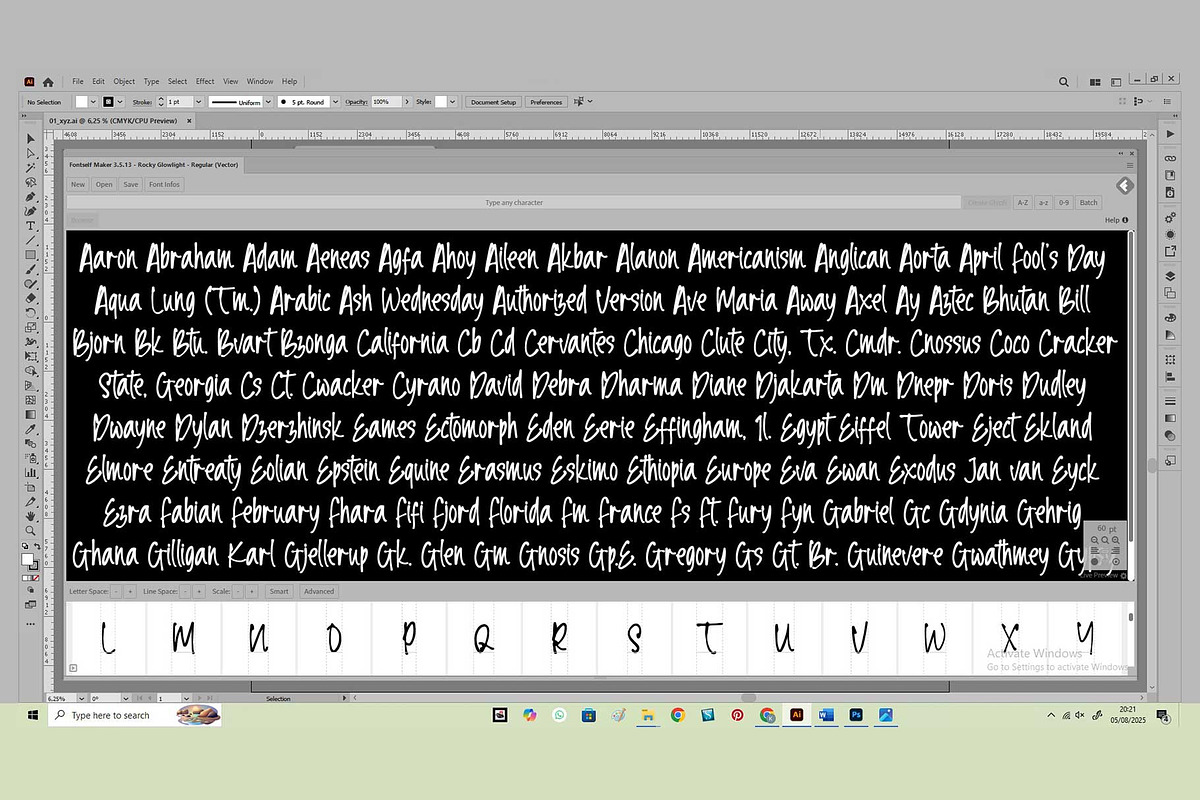Click the Batch button
This screenshot has height=800, width=1200.
coord(1089,203)
